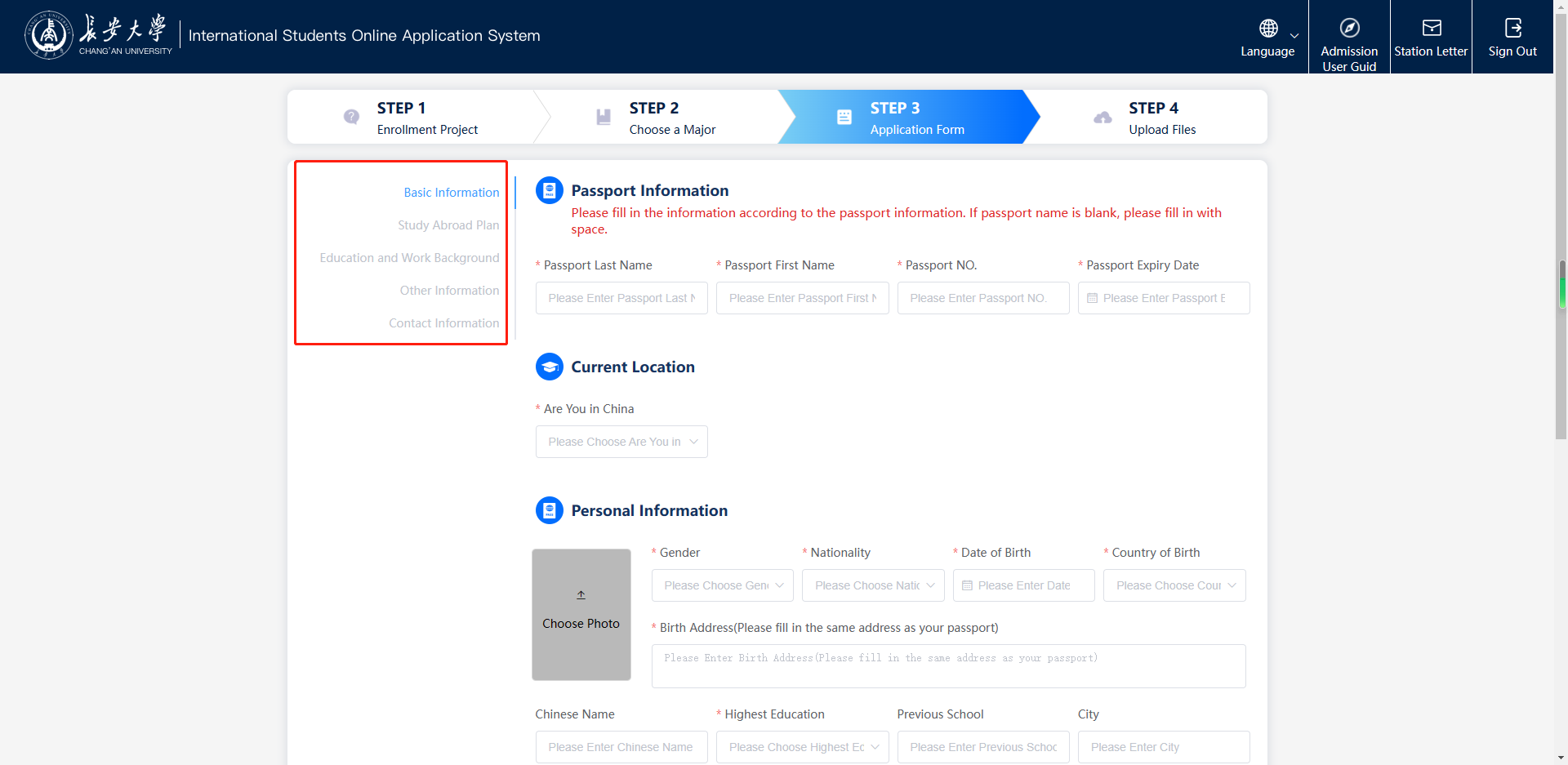Go to Study Abroad Plan section
Screen dimensions: 1568x765
(x=448, y=225)
